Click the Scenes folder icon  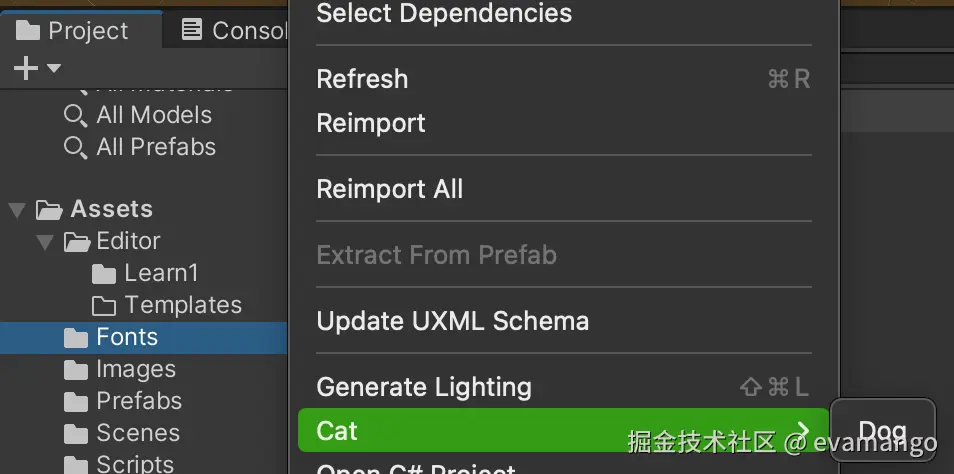(x=76, y=433)
